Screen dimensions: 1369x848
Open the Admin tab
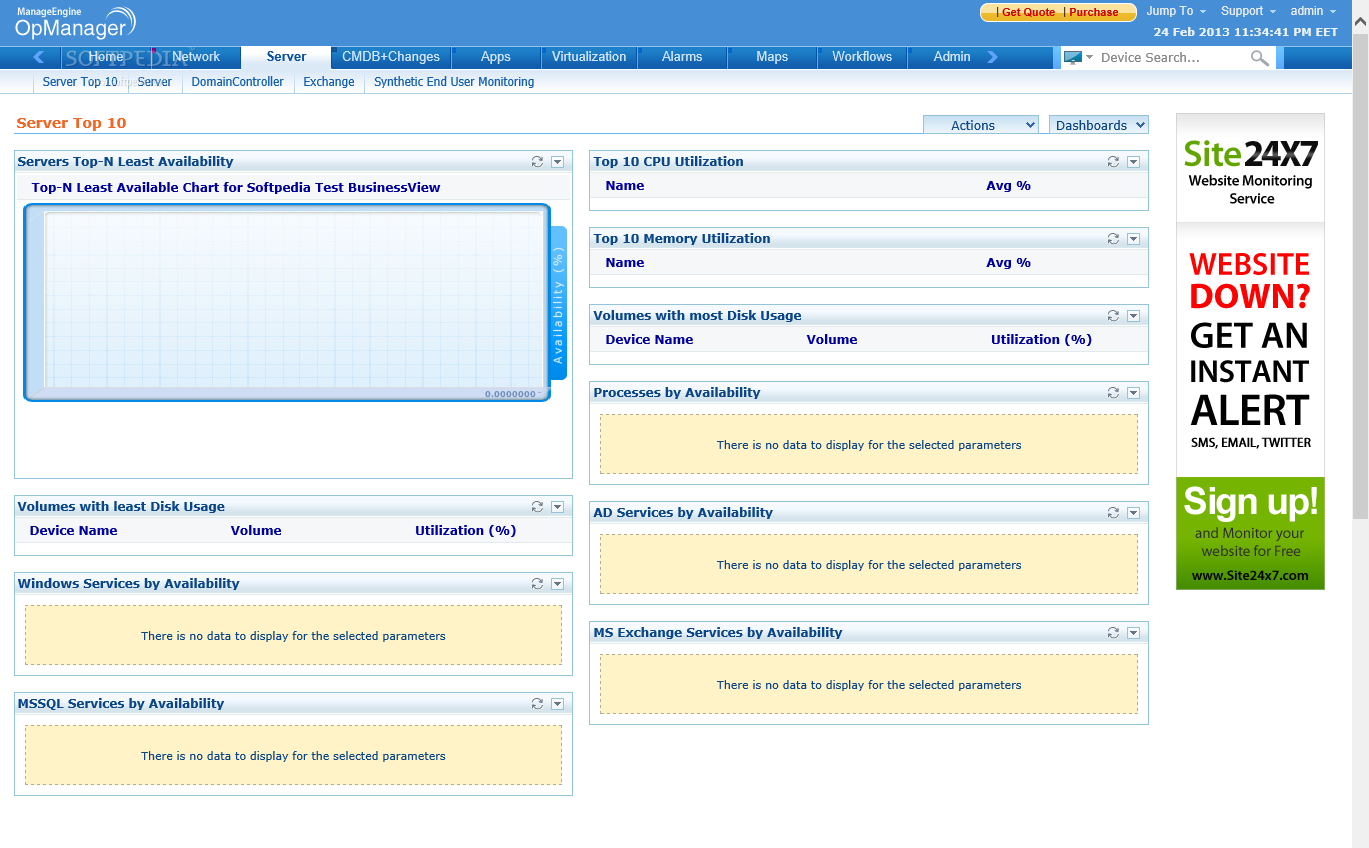952,57
